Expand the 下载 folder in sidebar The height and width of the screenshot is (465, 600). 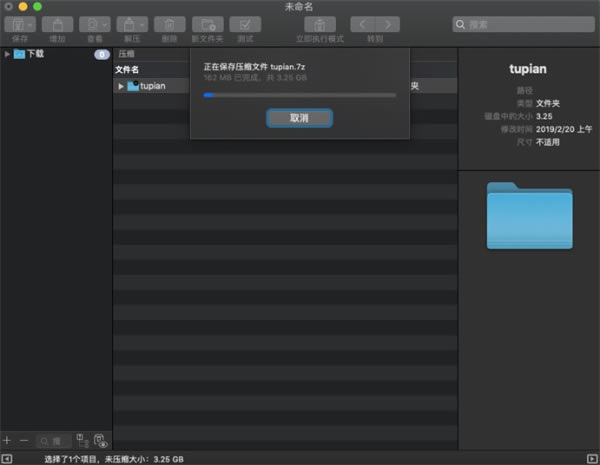(7, 54)
